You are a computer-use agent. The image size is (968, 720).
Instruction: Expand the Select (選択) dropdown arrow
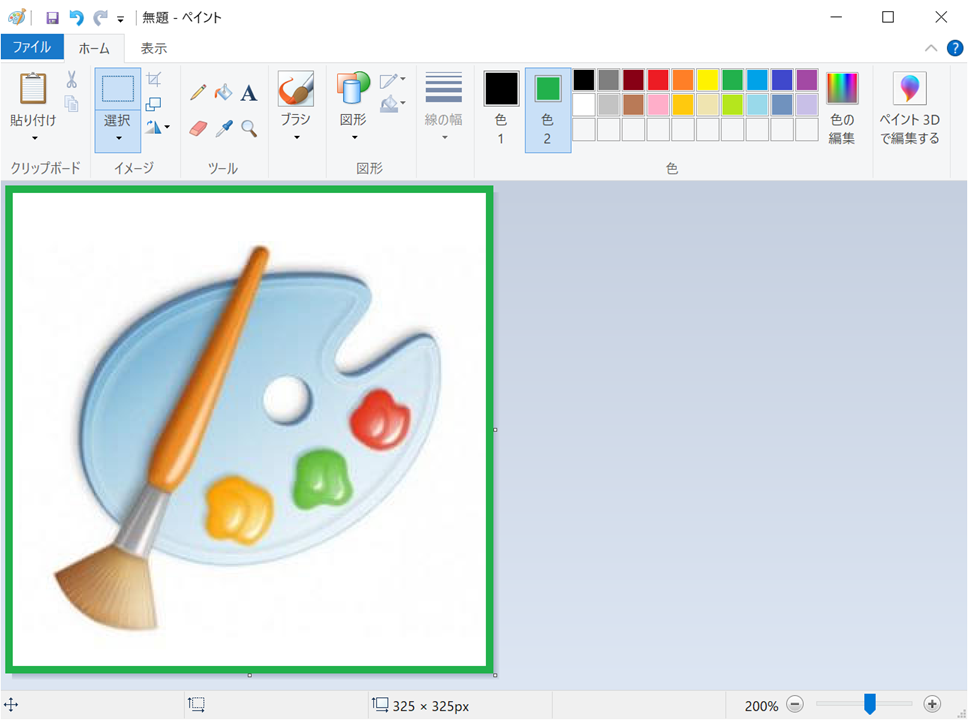[x=118, y=138]
